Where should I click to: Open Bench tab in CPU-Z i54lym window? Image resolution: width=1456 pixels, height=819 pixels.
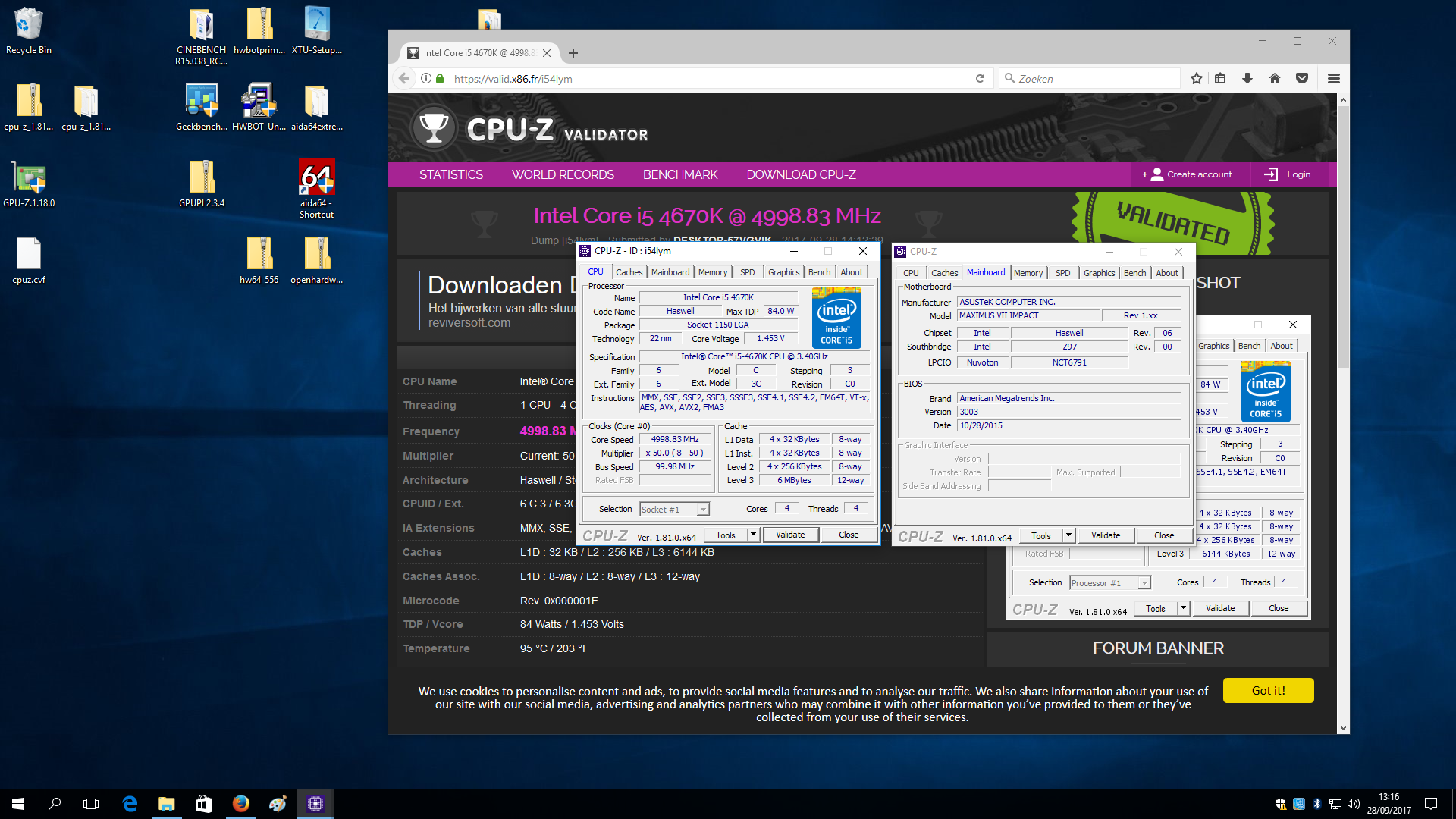[x=819, y=272]
